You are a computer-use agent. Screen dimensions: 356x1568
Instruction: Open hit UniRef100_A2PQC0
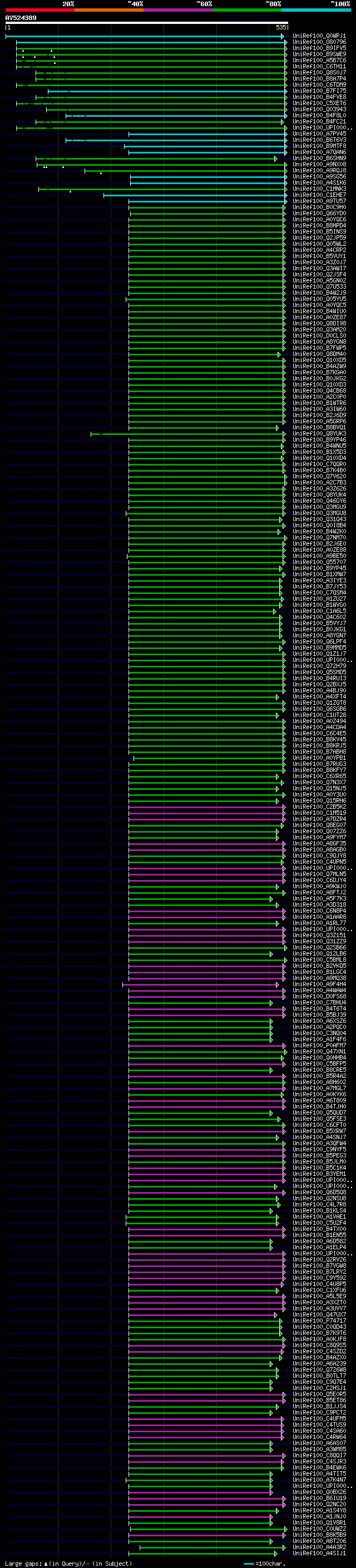point(319,1027)
